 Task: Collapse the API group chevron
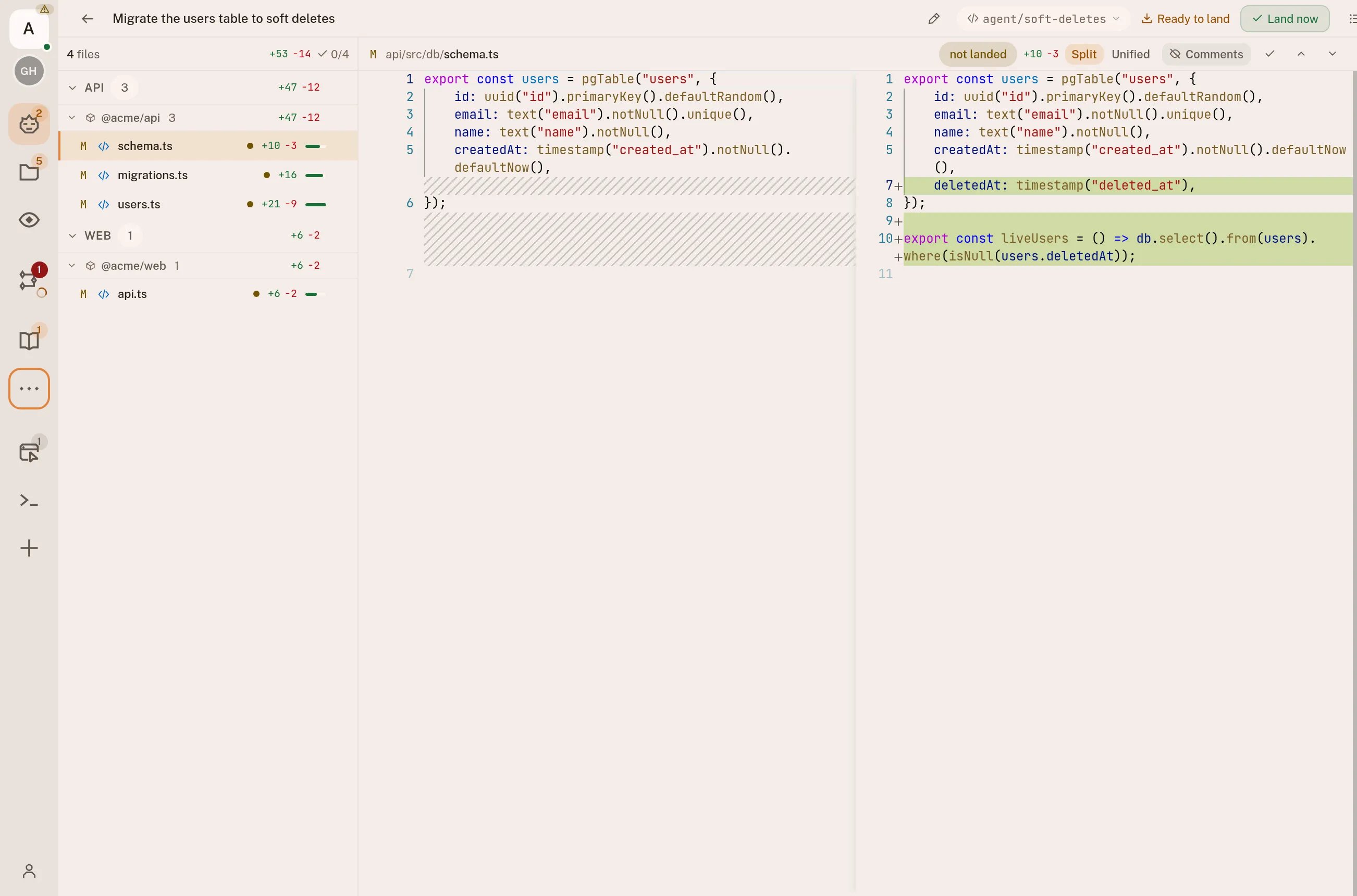pyautogui.click(x=72, y=88)
